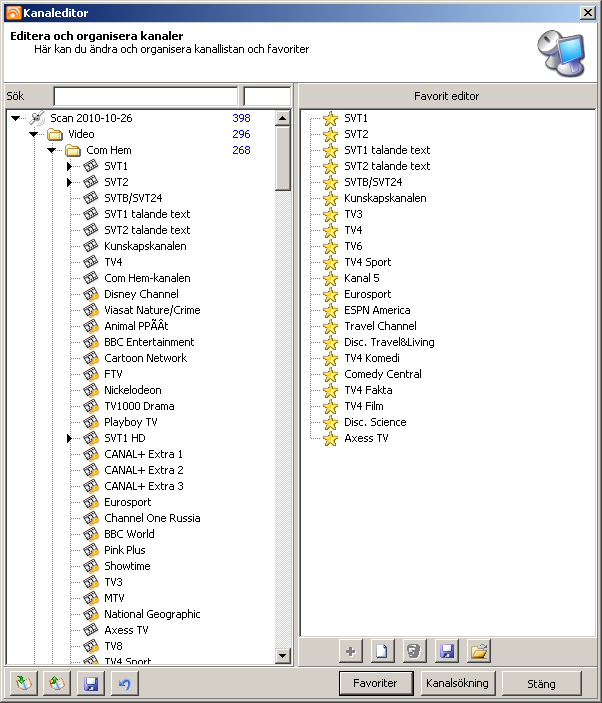
Task: Click the channel icon beside Playboy TV
Action: point(91,422)
